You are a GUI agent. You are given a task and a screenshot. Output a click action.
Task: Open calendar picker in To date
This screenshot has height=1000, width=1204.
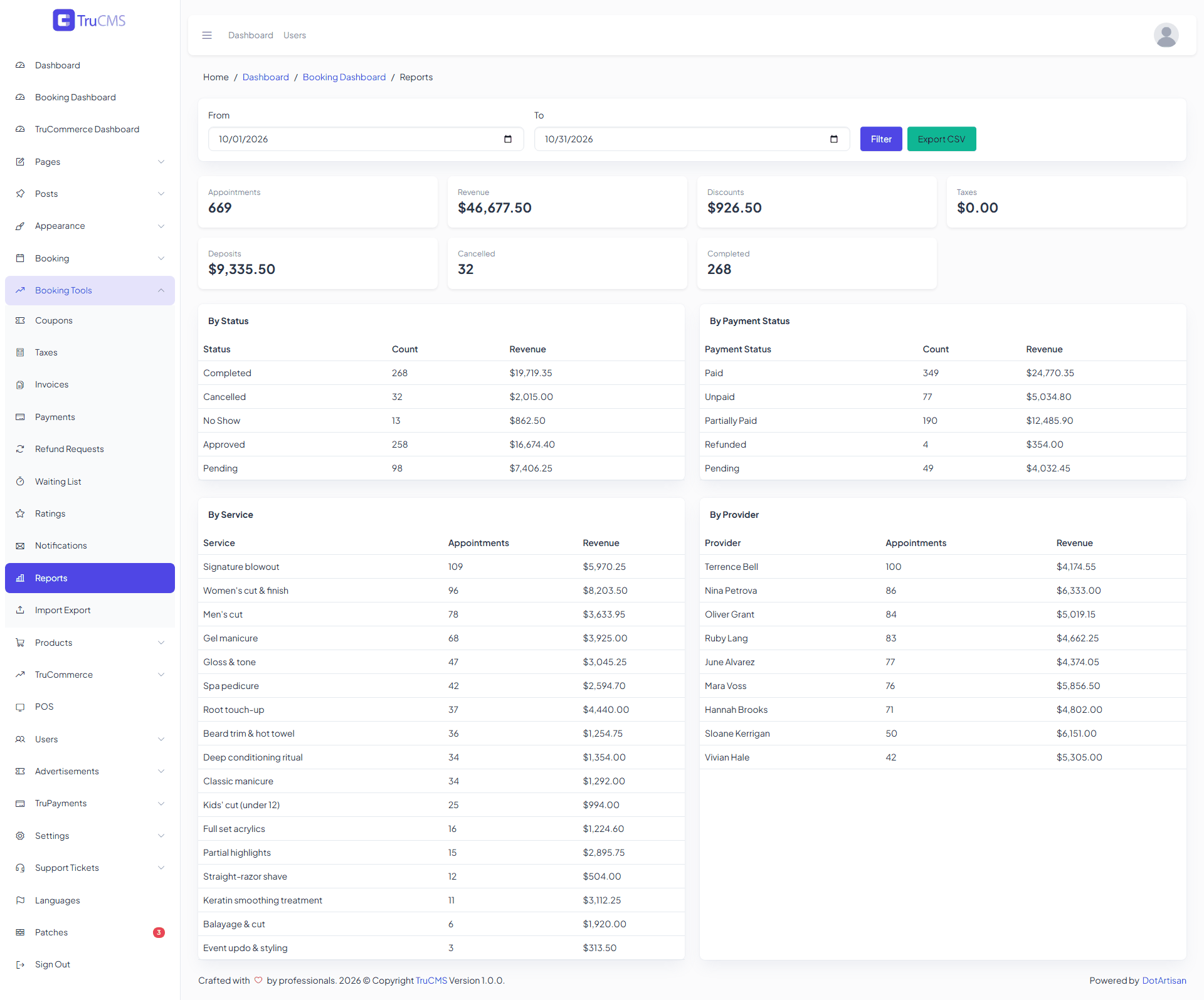[x=834, y=139]
